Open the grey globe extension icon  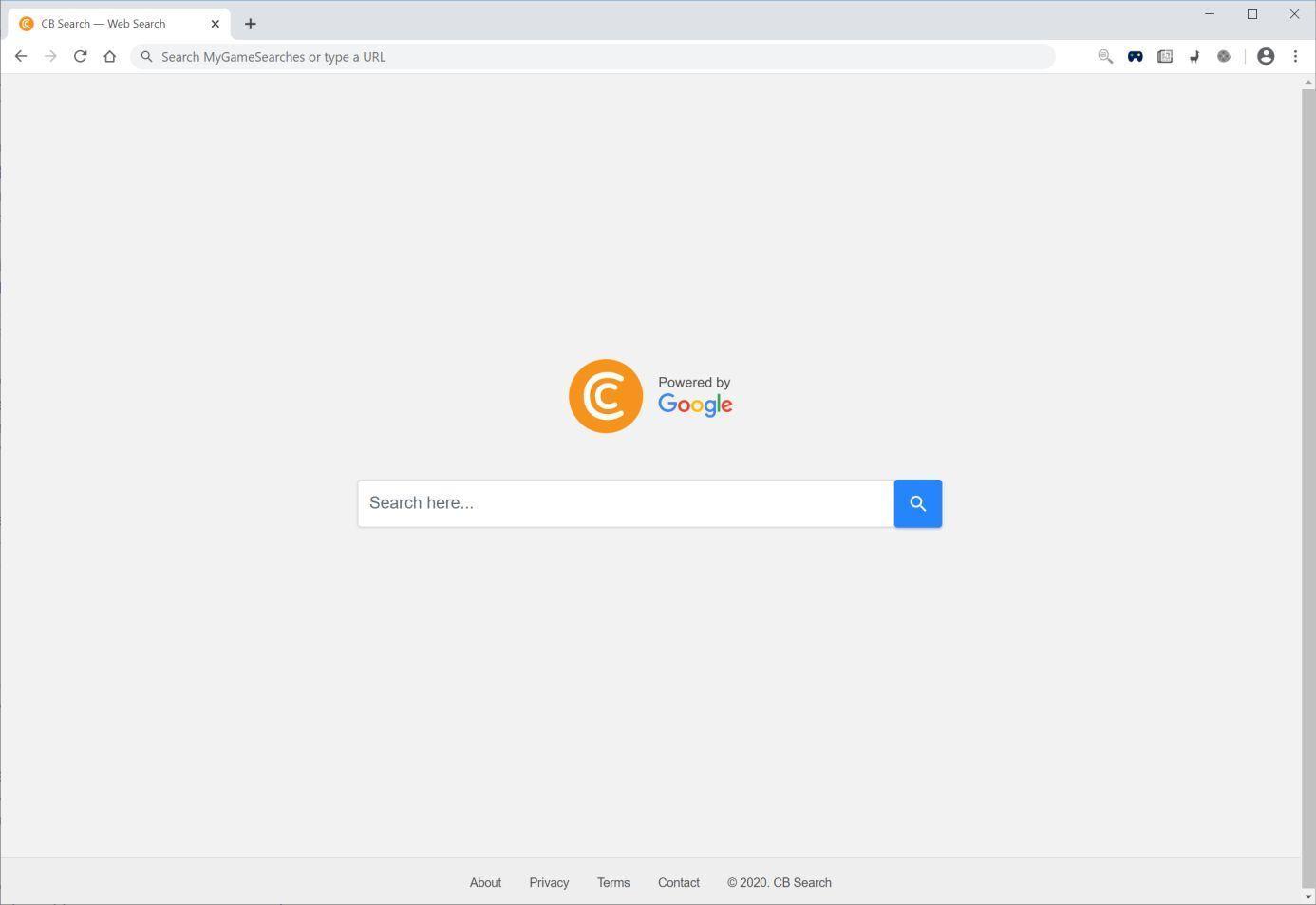[1224, 57]
